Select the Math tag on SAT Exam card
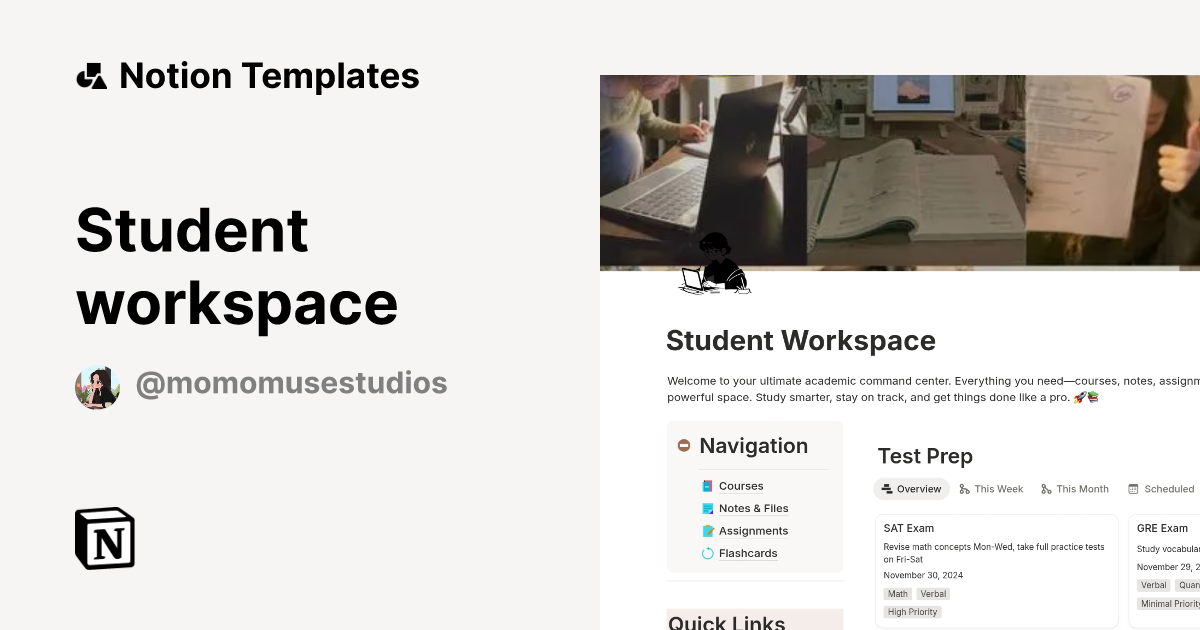 click(897, 593)
